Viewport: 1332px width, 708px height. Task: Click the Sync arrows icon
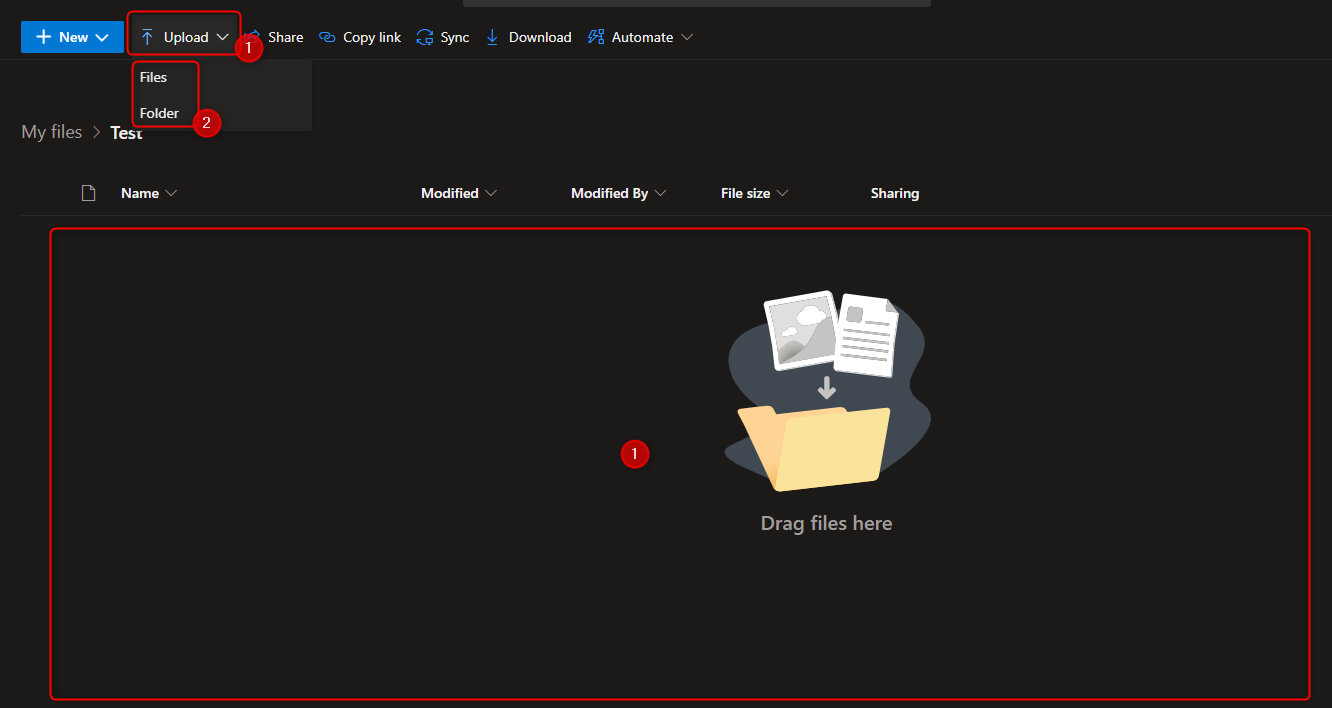pos(425,37)
